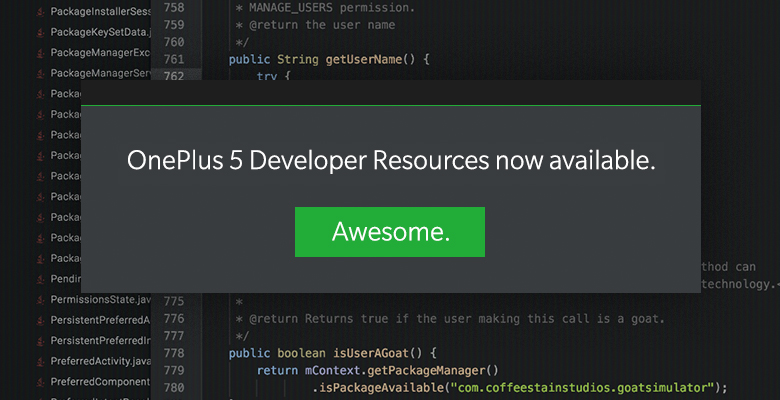Click line number 776 in gutter
Viewport: 780px width, 400px height.
(174, 318)
